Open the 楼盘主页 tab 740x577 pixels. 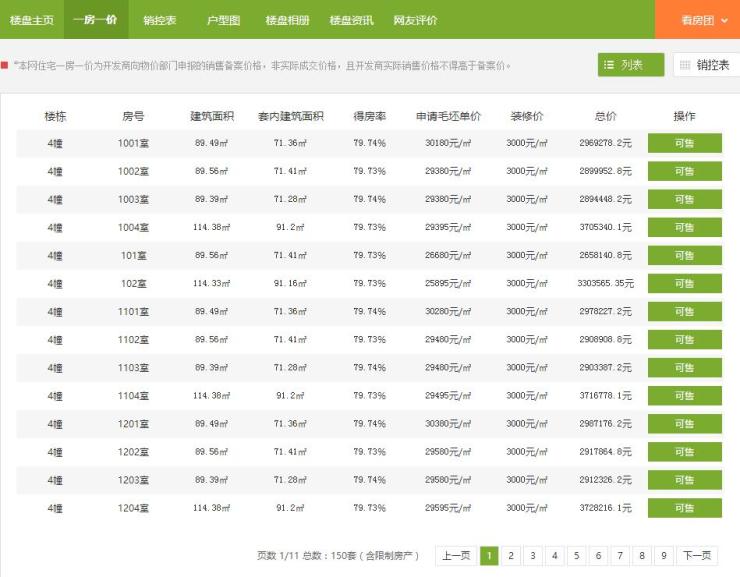[x=32, y=20]
